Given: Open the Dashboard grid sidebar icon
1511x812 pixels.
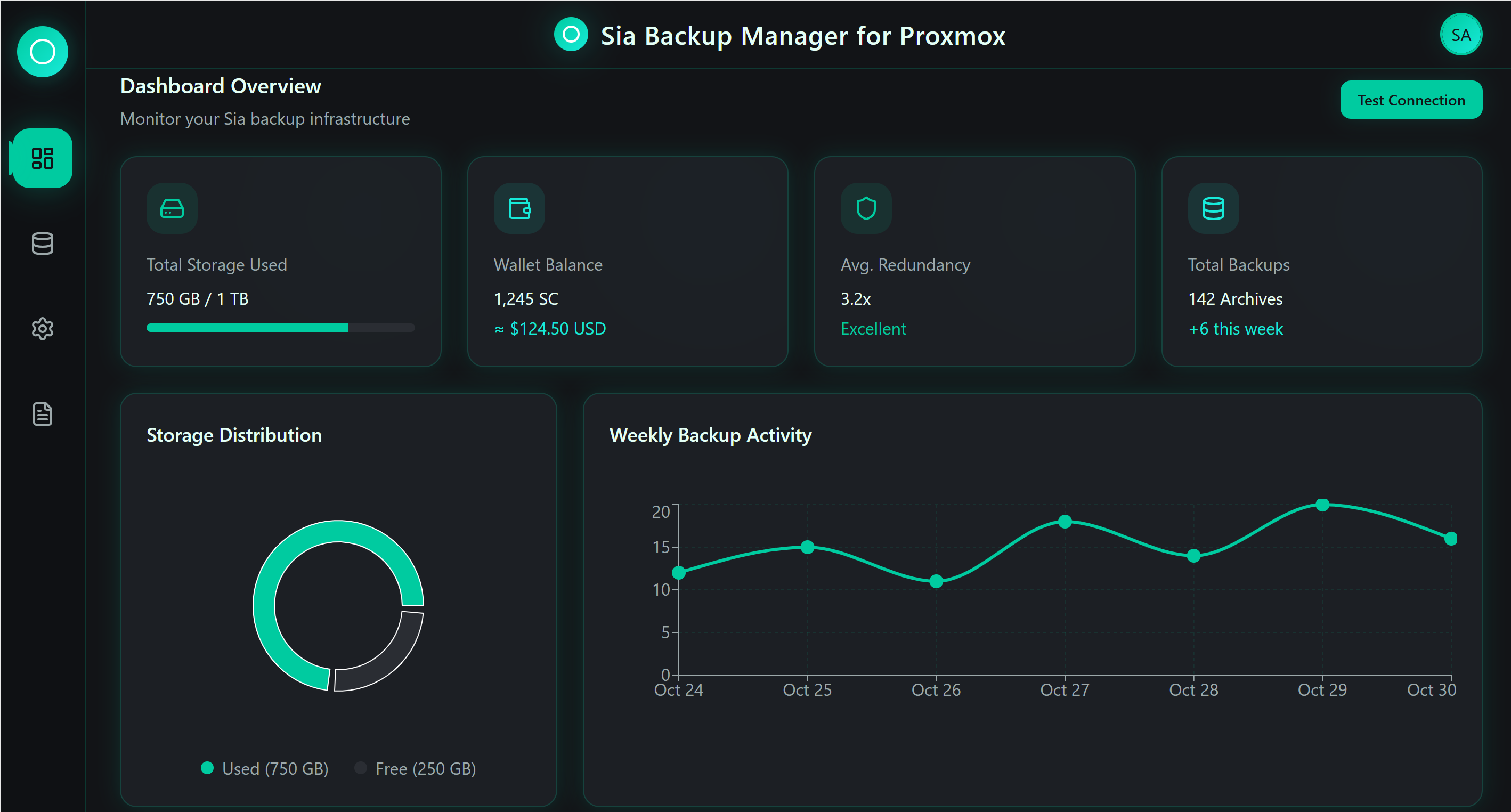Looking at the screenshot, I should tap(42, 158).
